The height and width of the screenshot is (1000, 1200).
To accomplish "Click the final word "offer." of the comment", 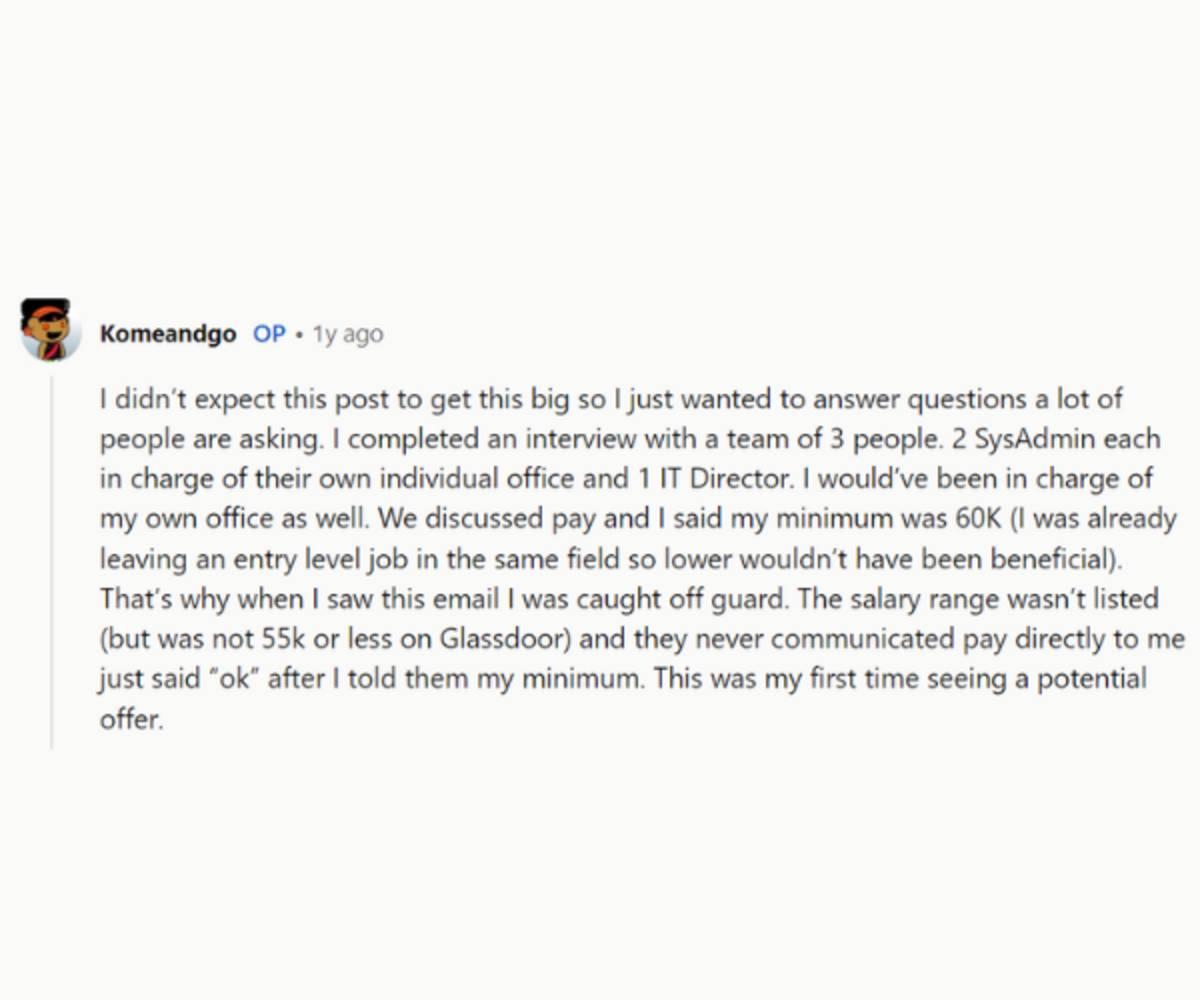I will coord(130,719).
